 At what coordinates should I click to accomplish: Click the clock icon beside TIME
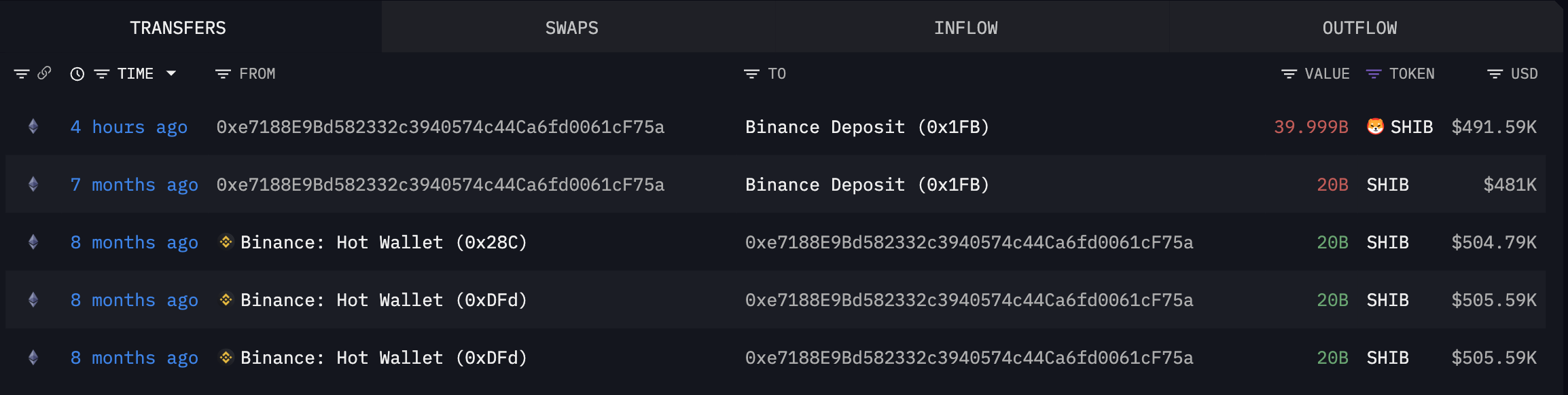77,74
